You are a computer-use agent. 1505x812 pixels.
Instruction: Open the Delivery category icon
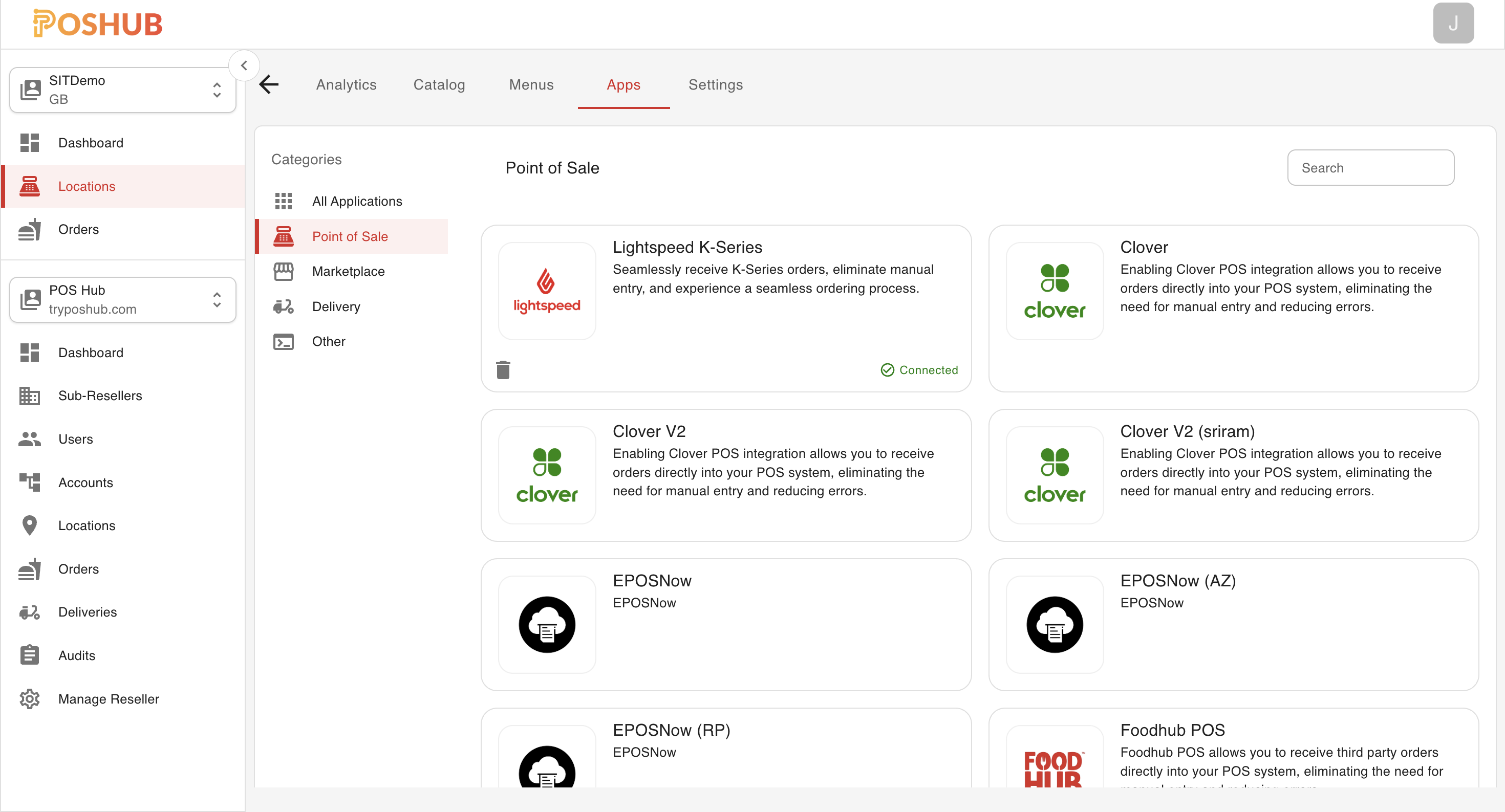click(x=284, y=306)
